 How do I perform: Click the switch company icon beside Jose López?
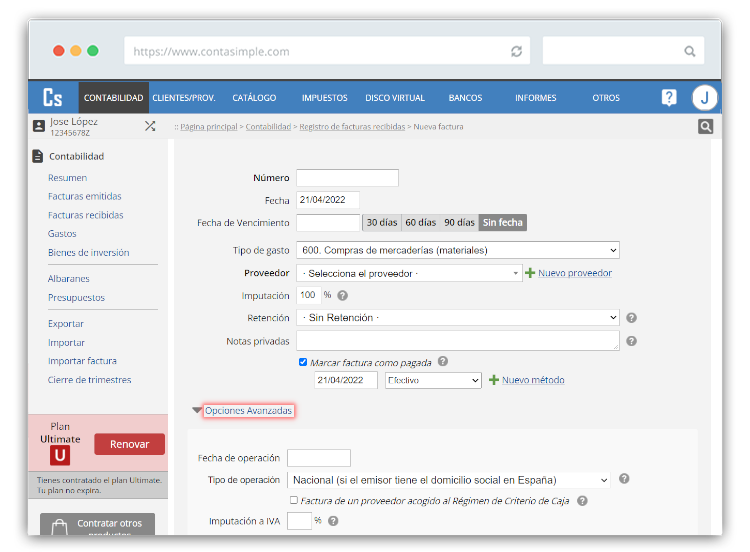click(150, 126)
